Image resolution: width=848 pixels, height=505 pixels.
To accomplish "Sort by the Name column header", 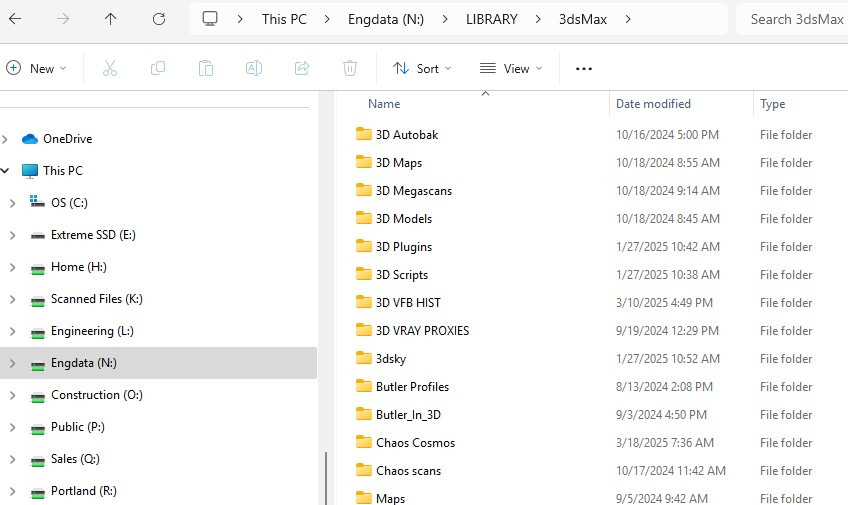I will pyautogui.click(x=384, y=104).
